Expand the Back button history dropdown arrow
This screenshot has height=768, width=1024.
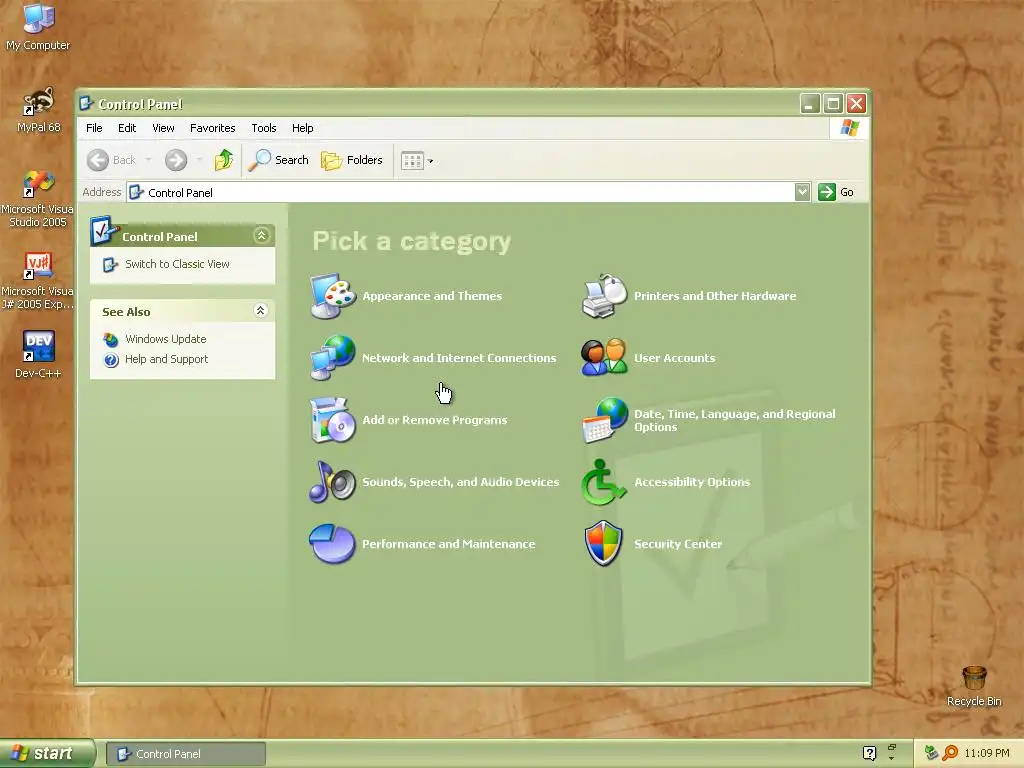tap(148, 160)
